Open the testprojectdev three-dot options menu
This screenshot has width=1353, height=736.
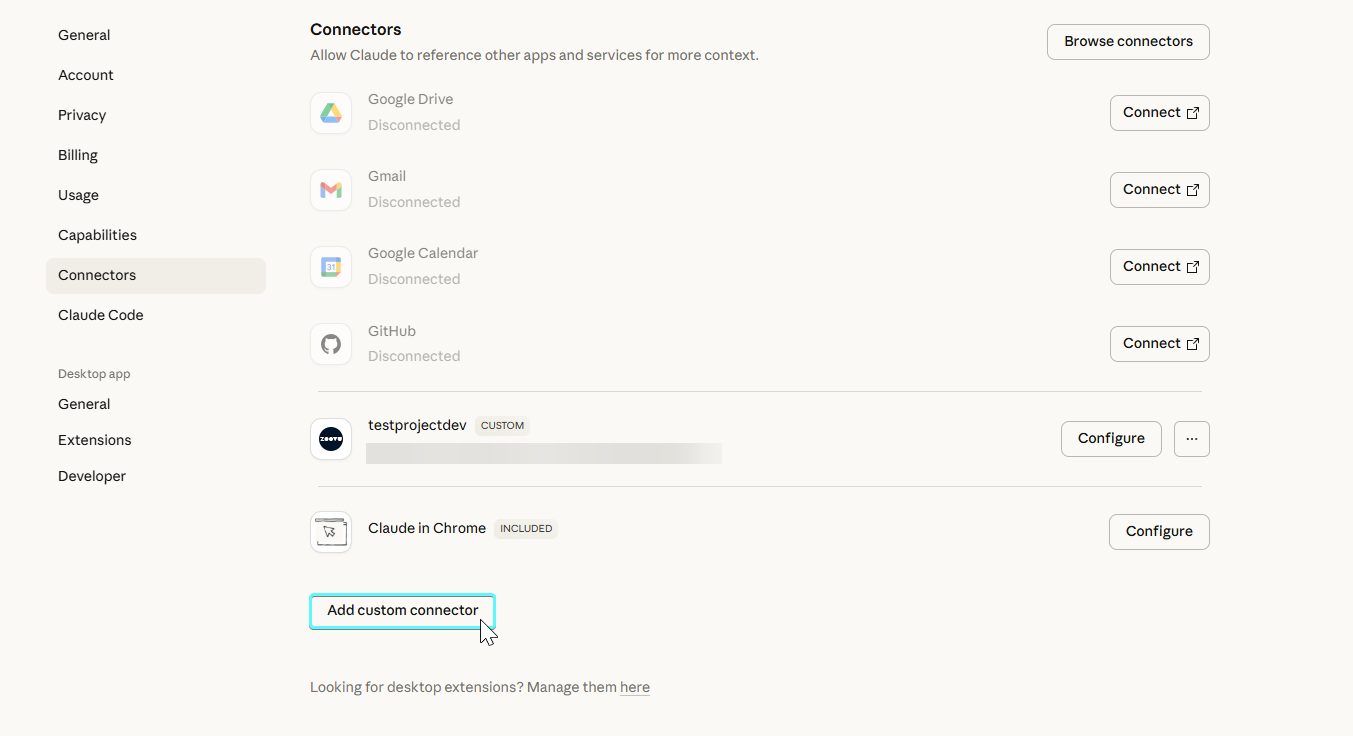pos(1191,439)
